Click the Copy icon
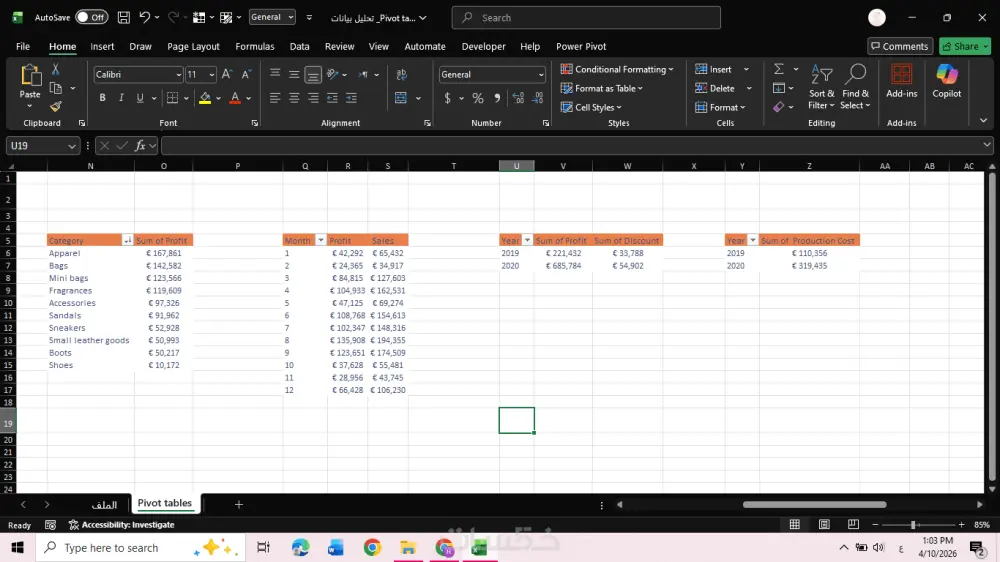1000x562 pixels. coord(56,88)
